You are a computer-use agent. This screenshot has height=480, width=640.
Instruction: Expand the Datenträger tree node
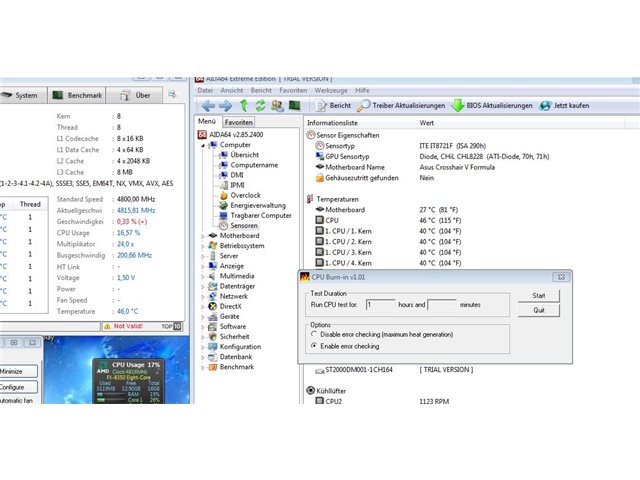203,287
